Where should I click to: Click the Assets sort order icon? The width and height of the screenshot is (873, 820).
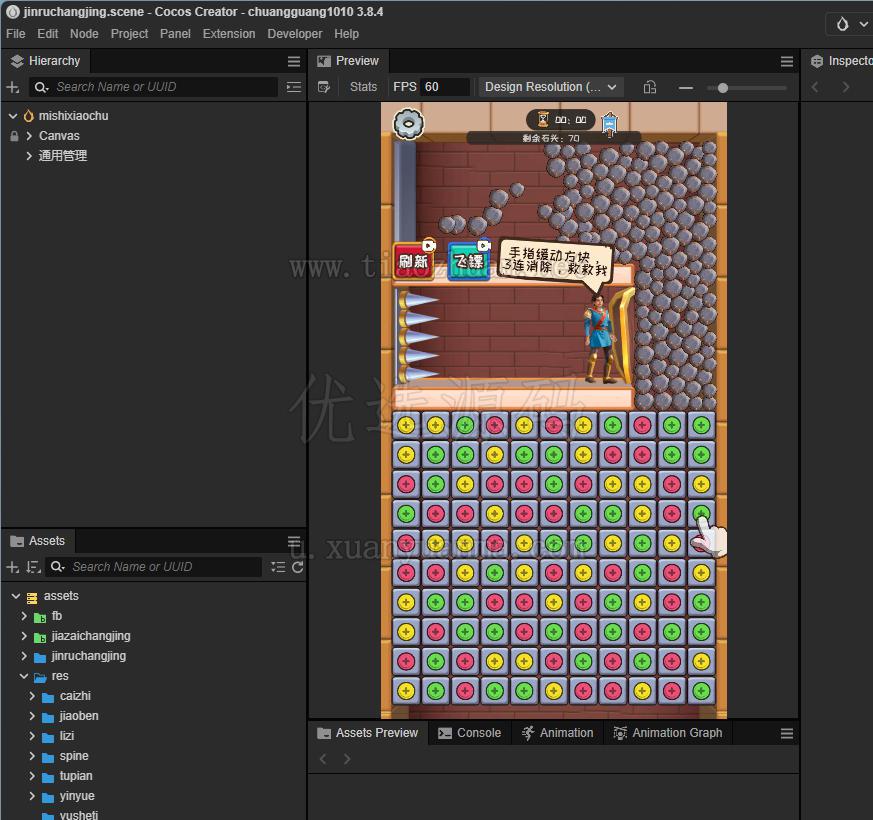pyautogui.click(x=33, y=567)
